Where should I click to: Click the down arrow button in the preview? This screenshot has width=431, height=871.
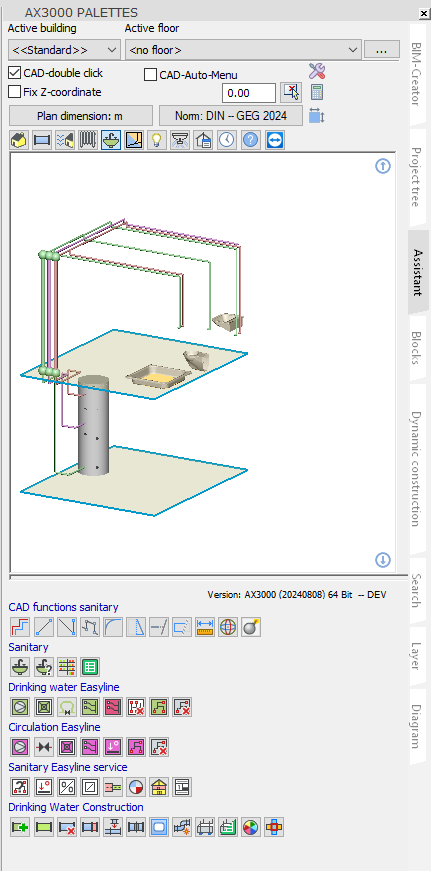click(x=383, y=559)
